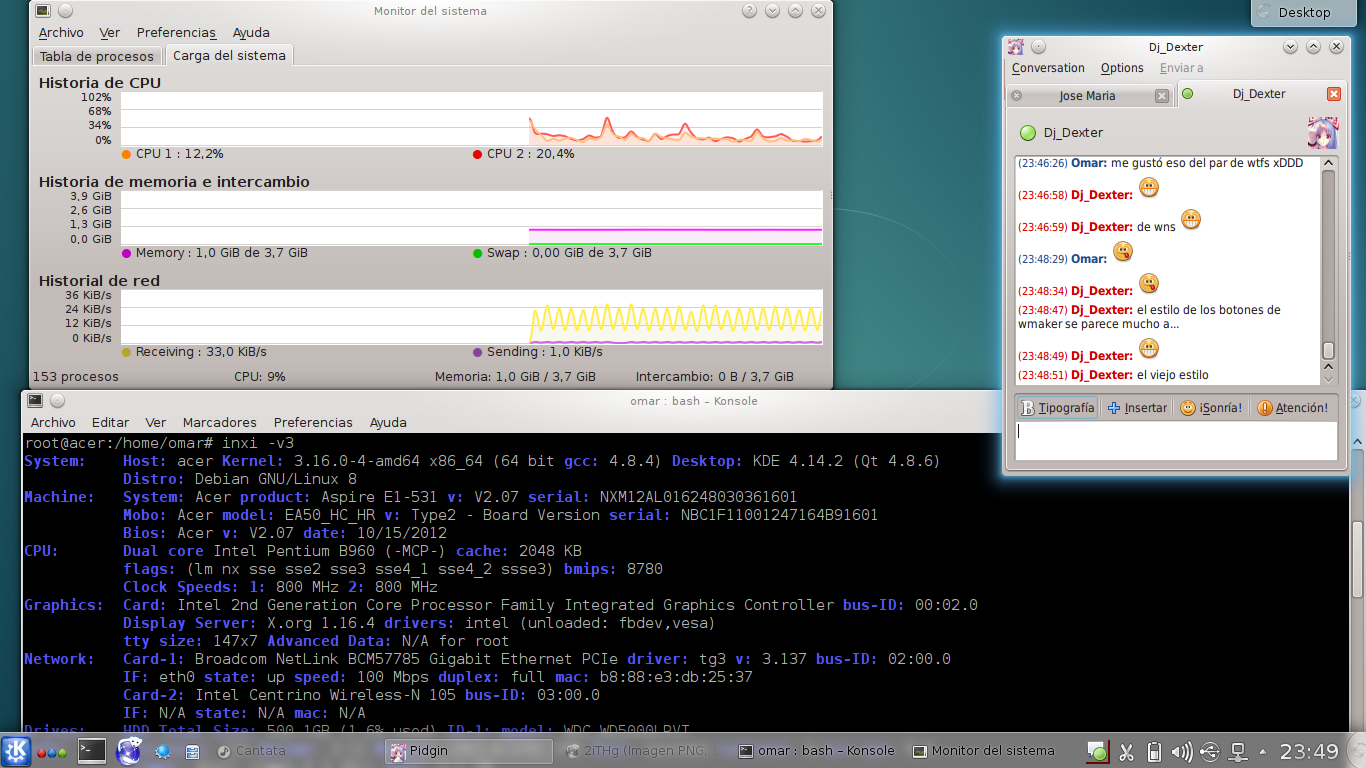
Task: Click the chat message input field
Action: (x=1176, y=441)
